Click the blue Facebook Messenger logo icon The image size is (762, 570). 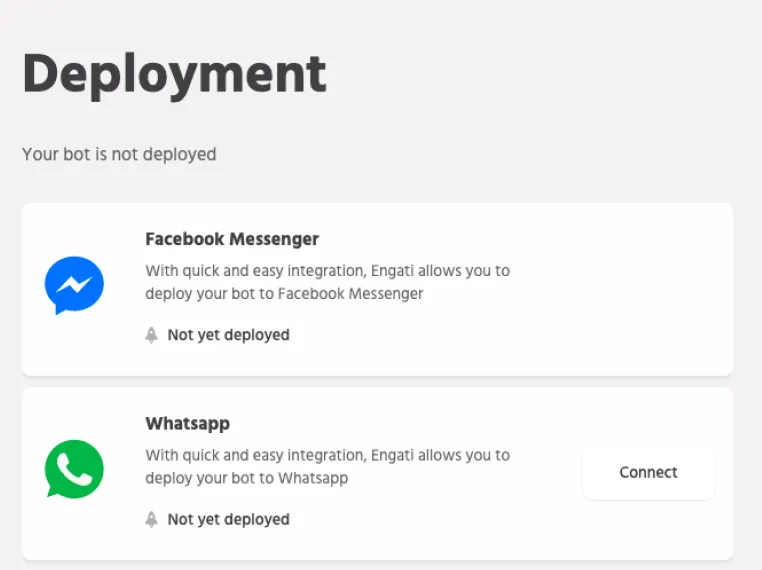[74, 286]
